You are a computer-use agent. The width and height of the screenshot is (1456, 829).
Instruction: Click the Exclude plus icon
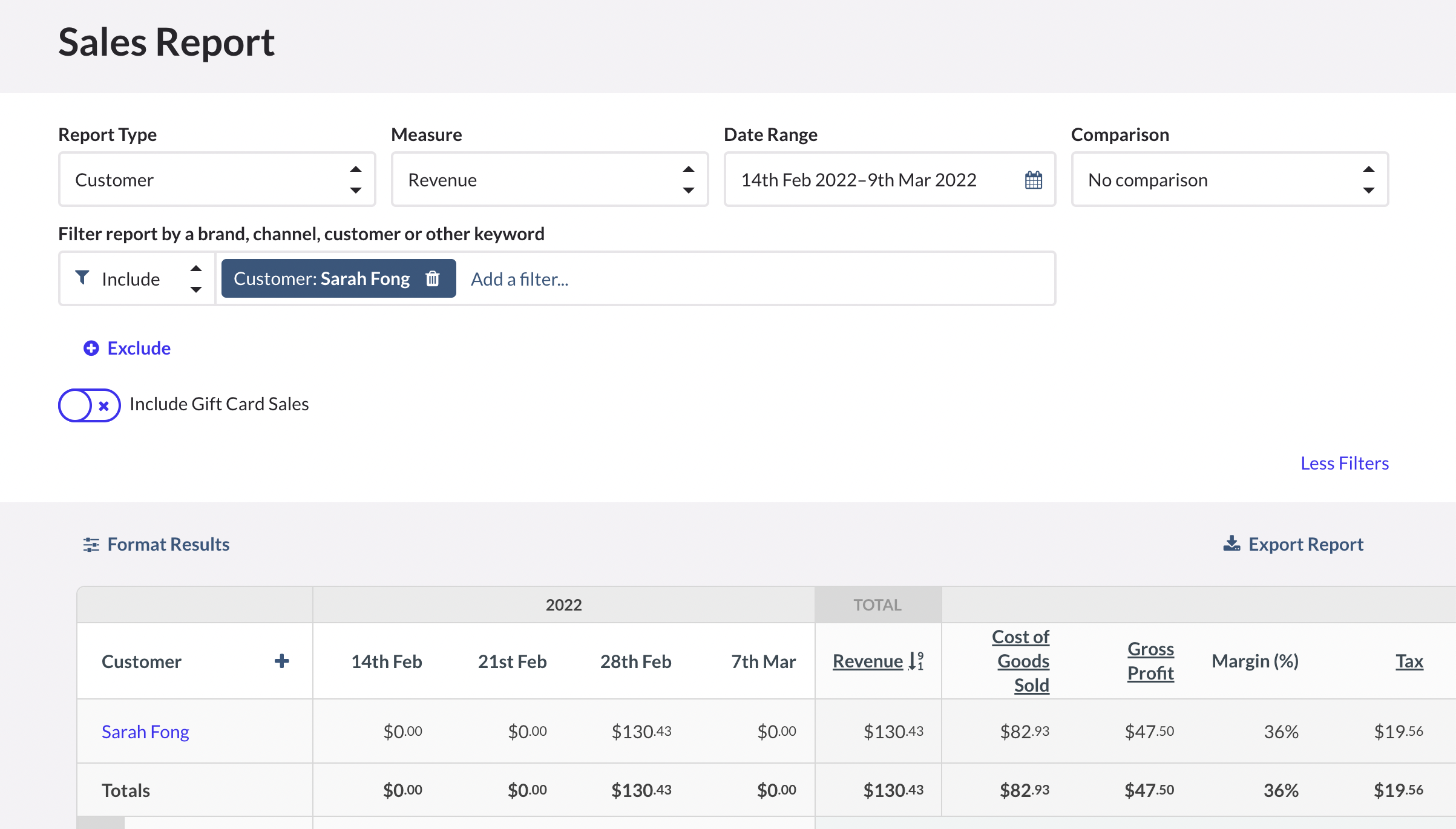[91, 349]
